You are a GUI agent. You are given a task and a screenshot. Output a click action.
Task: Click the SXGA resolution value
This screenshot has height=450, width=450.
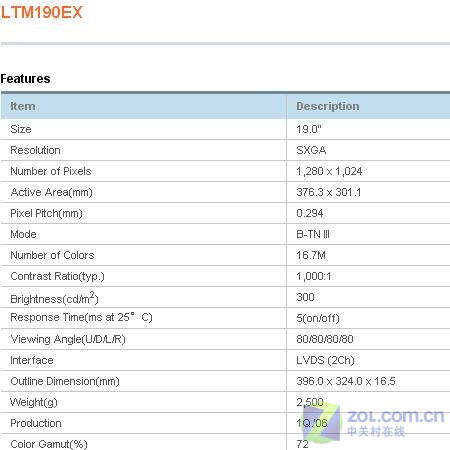point(311,150)
